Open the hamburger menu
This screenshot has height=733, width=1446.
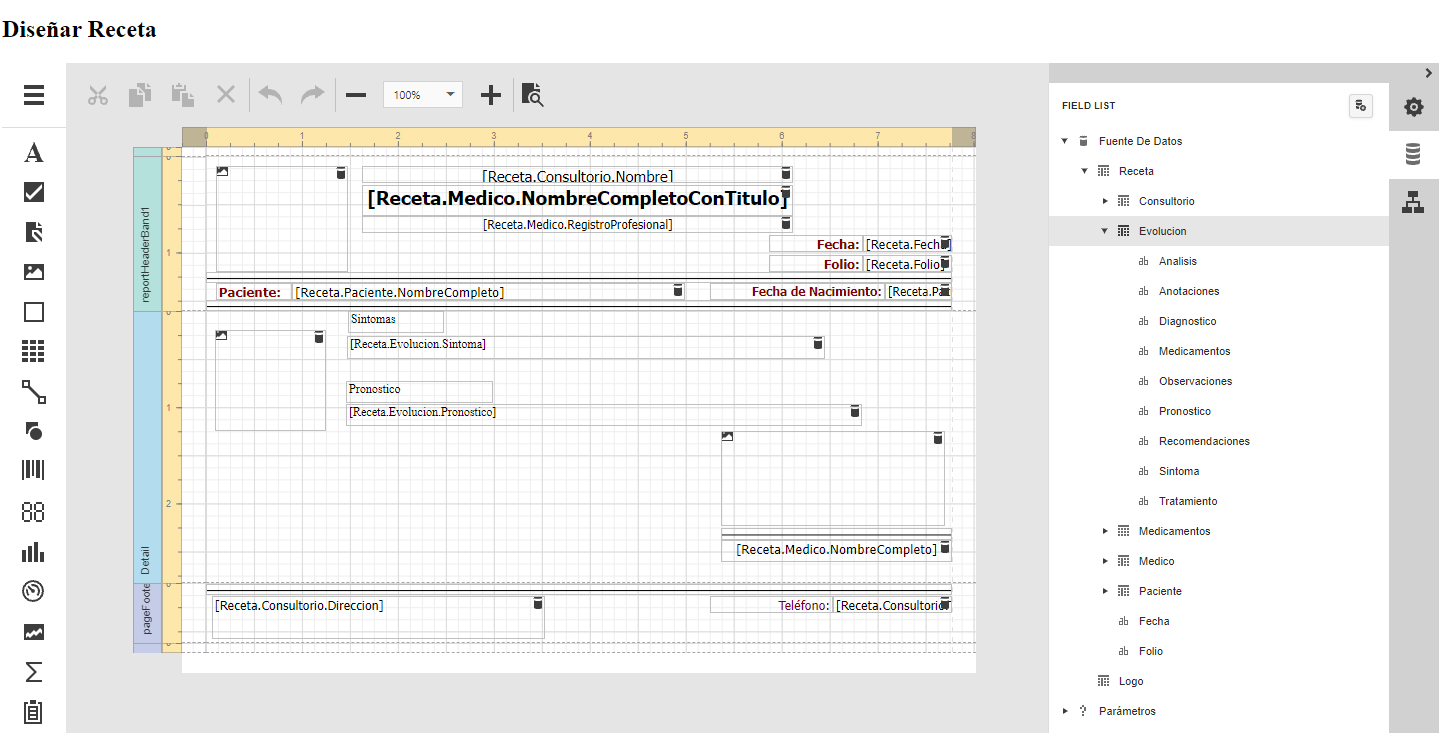point(34,95)
